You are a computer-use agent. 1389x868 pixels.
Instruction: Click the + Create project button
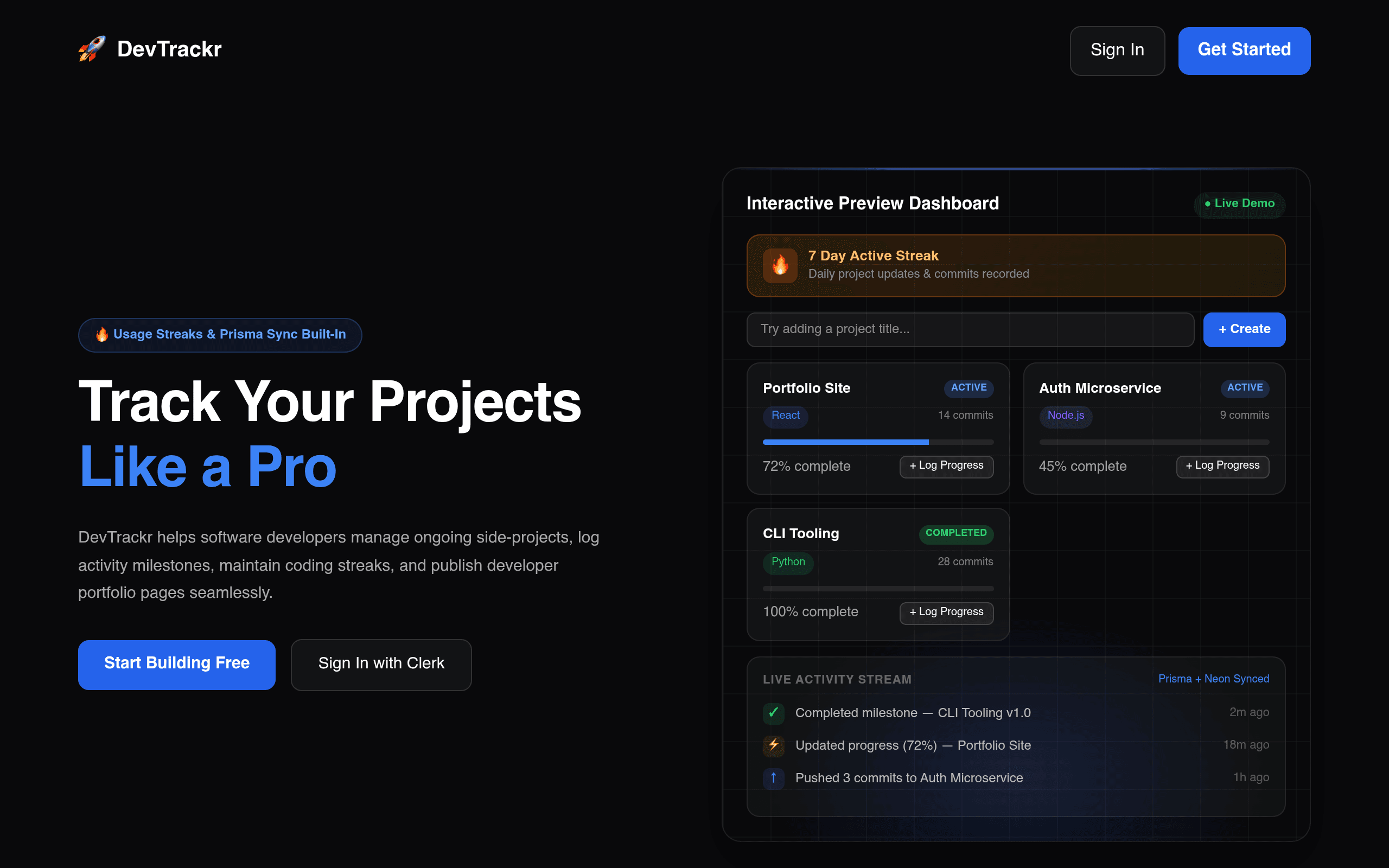pos(1244,329)
